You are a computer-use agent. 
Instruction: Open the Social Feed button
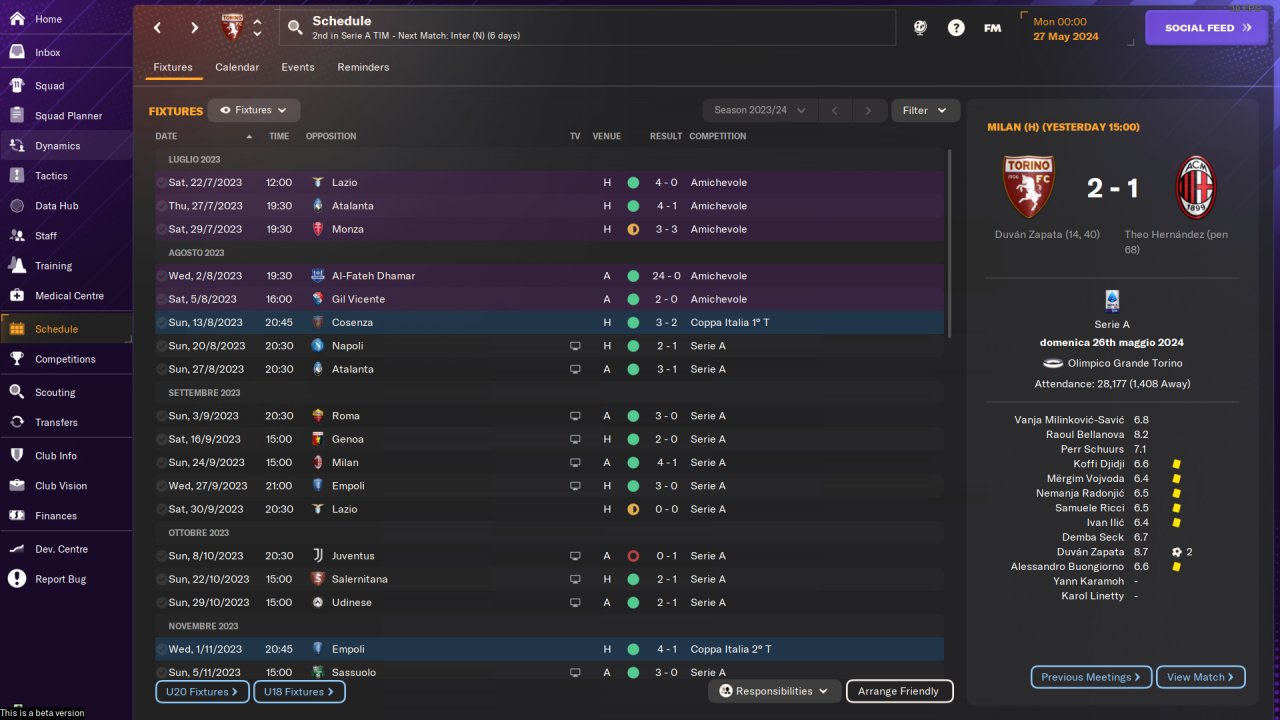point(1208,28)
